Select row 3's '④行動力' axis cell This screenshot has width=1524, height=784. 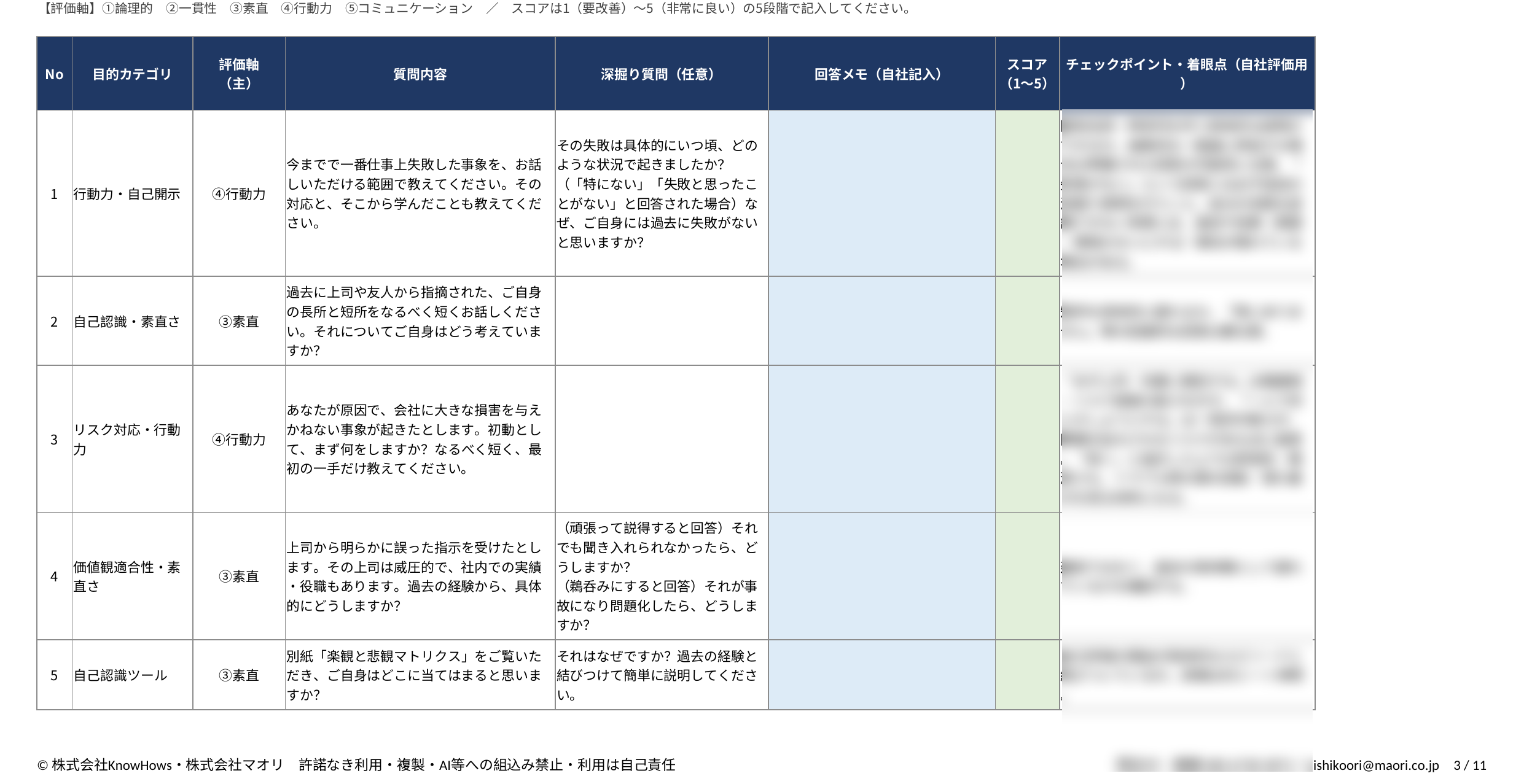[239, 439]
